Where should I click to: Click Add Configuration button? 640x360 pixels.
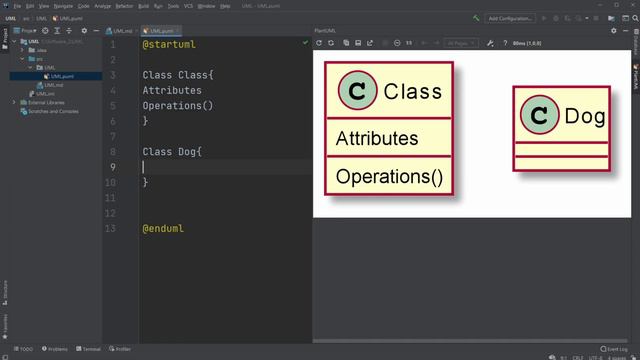coord(510,18)
